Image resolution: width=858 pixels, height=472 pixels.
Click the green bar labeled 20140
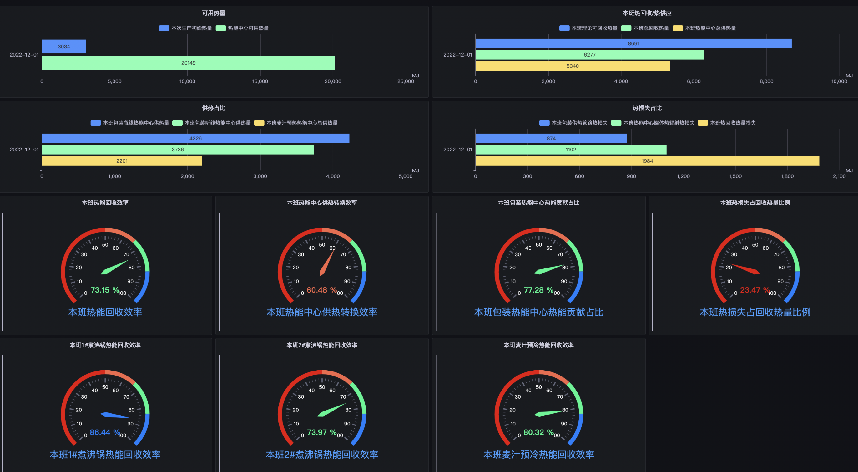coord(188,63)
